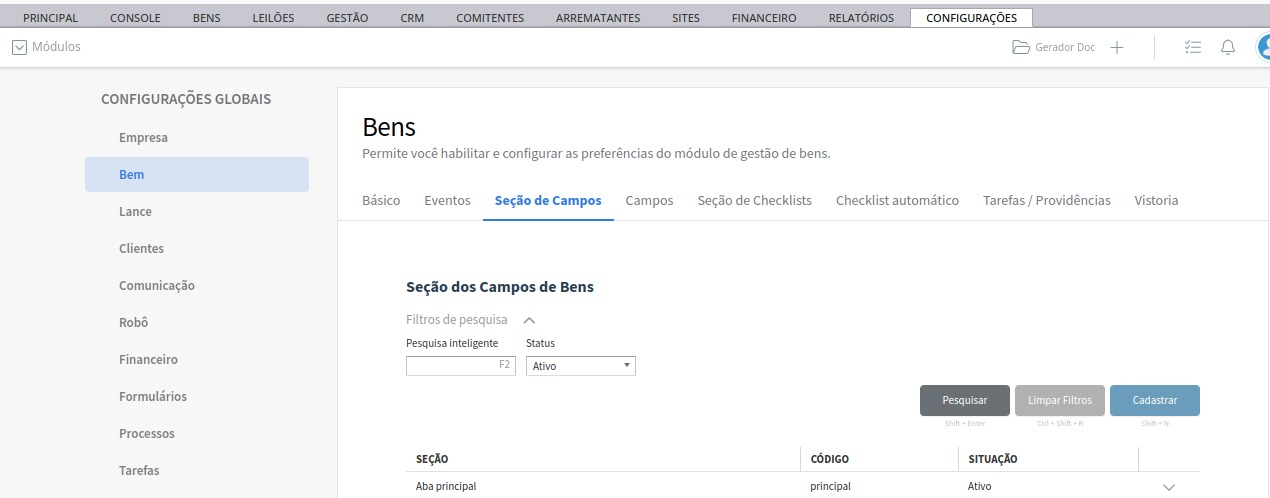Open the task checklist icon in header

[x=1192, y=47]
